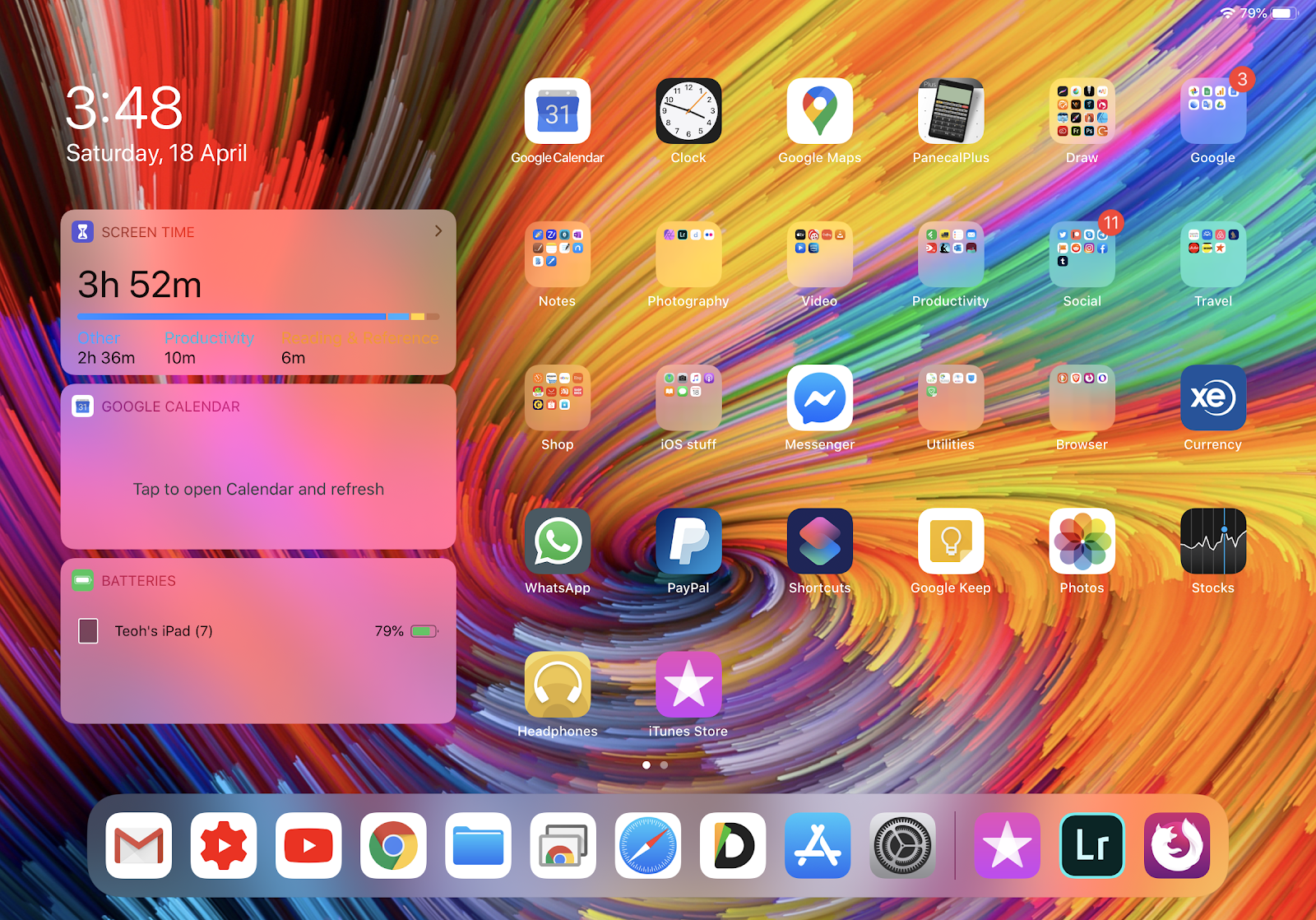
Task: Open iTunes Store on the home screen
Action: pos(688,685)
